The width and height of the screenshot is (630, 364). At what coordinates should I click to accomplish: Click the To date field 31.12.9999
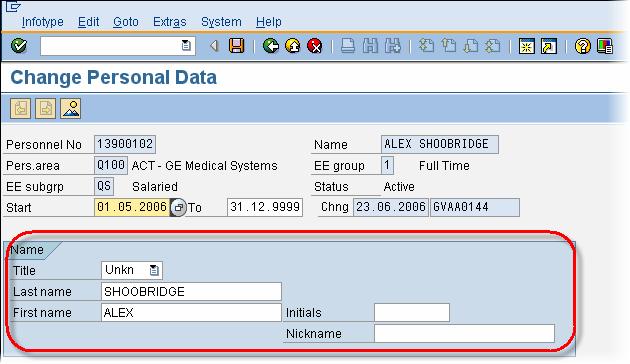pos(265,207)
